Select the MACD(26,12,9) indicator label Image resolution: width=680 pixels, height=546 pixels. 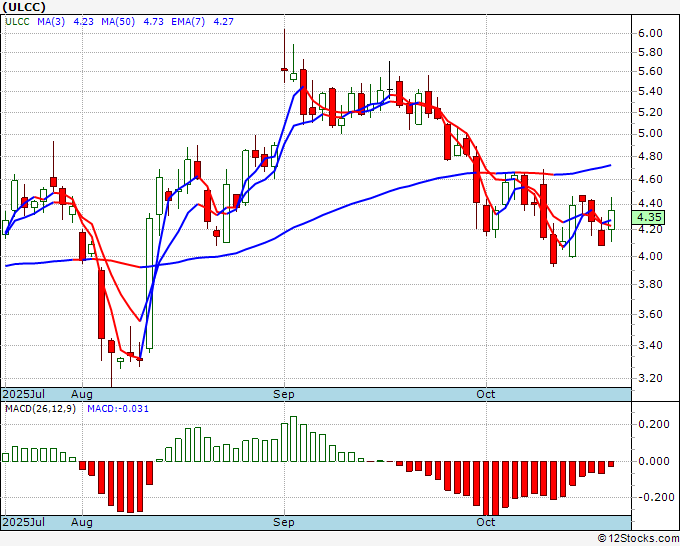[40, 409]
